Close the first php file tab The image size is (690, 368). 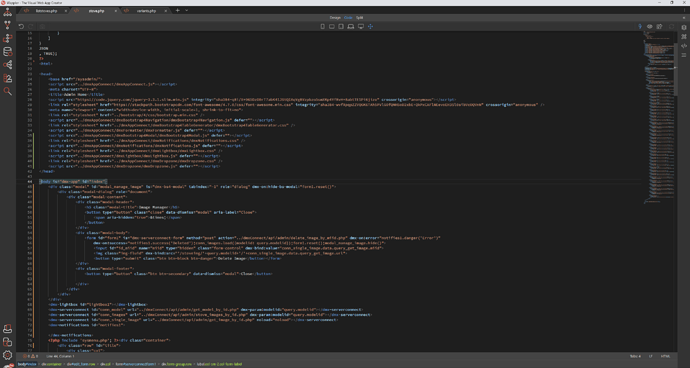[x=65, y=11]
